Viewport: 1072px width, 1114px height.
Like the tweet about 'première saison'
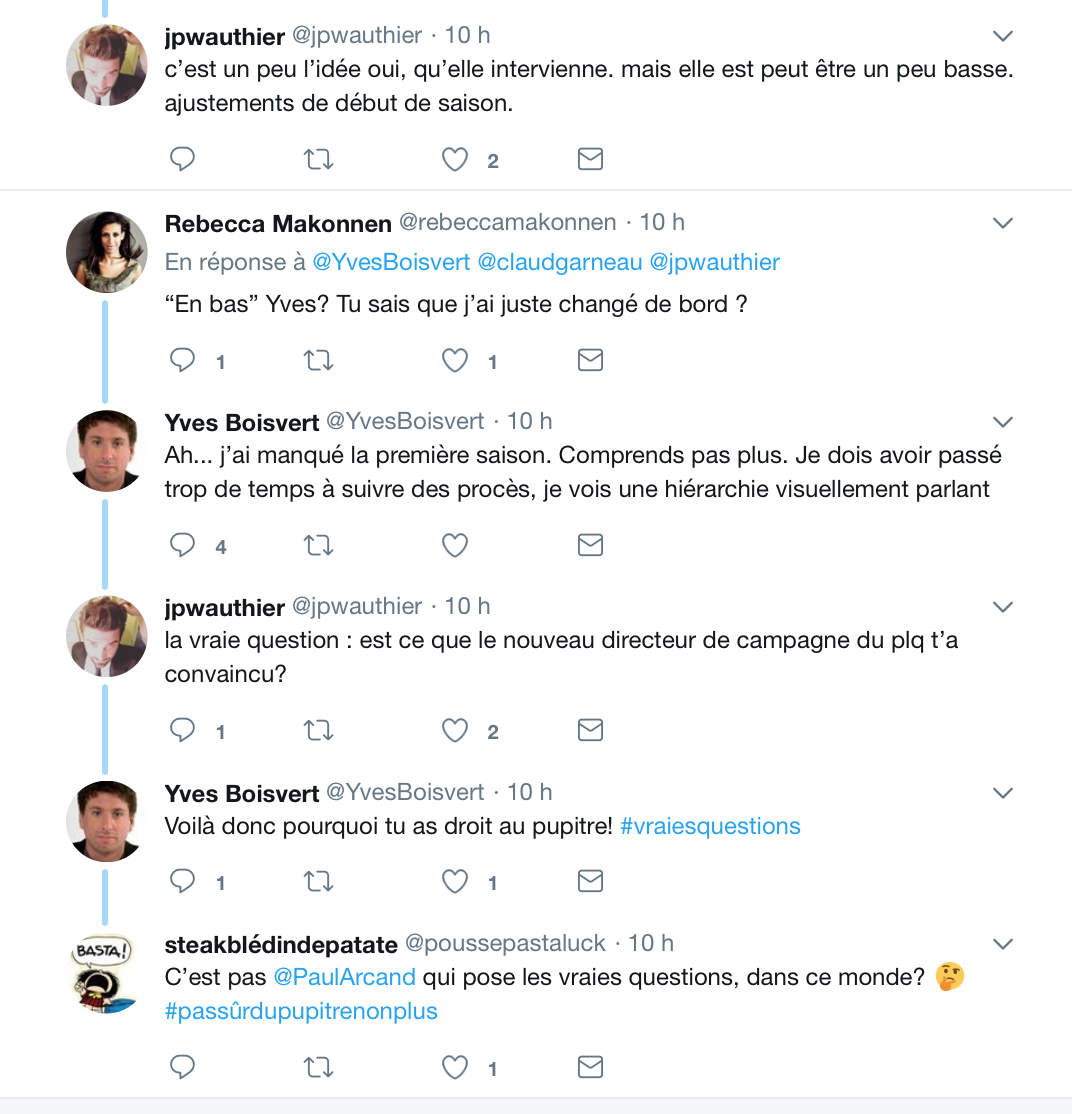[x=455, y=545]
